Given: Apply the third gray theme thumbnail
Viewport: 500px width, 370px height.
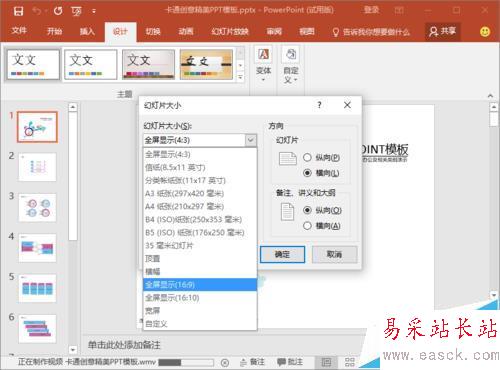Looking at the screenshot, I should tap(148, 64).
